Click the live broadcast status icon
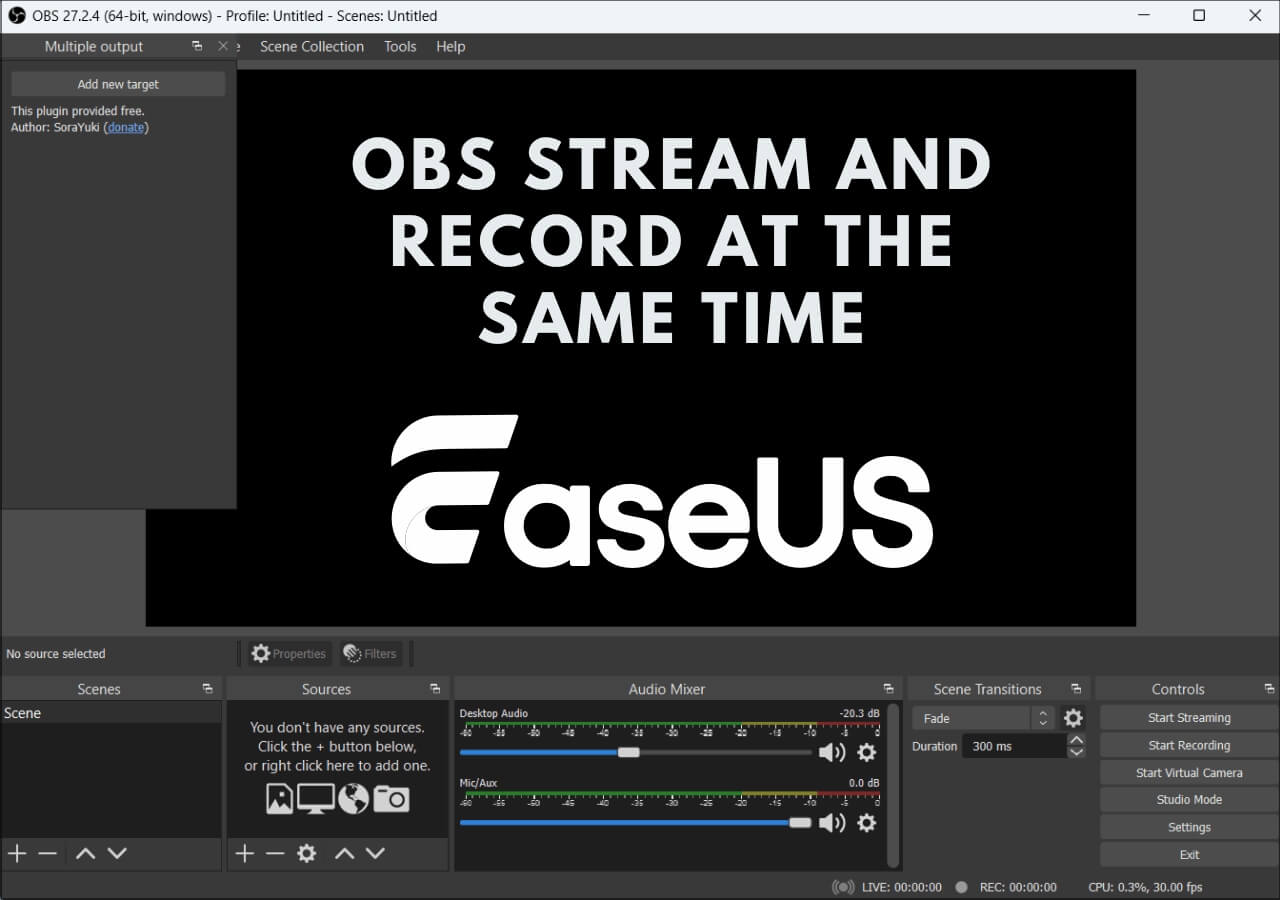1280x900 pixels. point(843,887)
